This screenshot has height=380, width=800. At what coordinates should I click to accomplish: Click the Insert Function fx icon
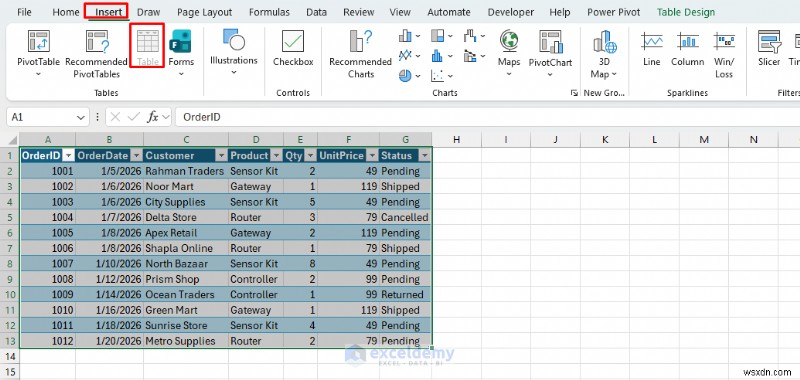(153, 117)
